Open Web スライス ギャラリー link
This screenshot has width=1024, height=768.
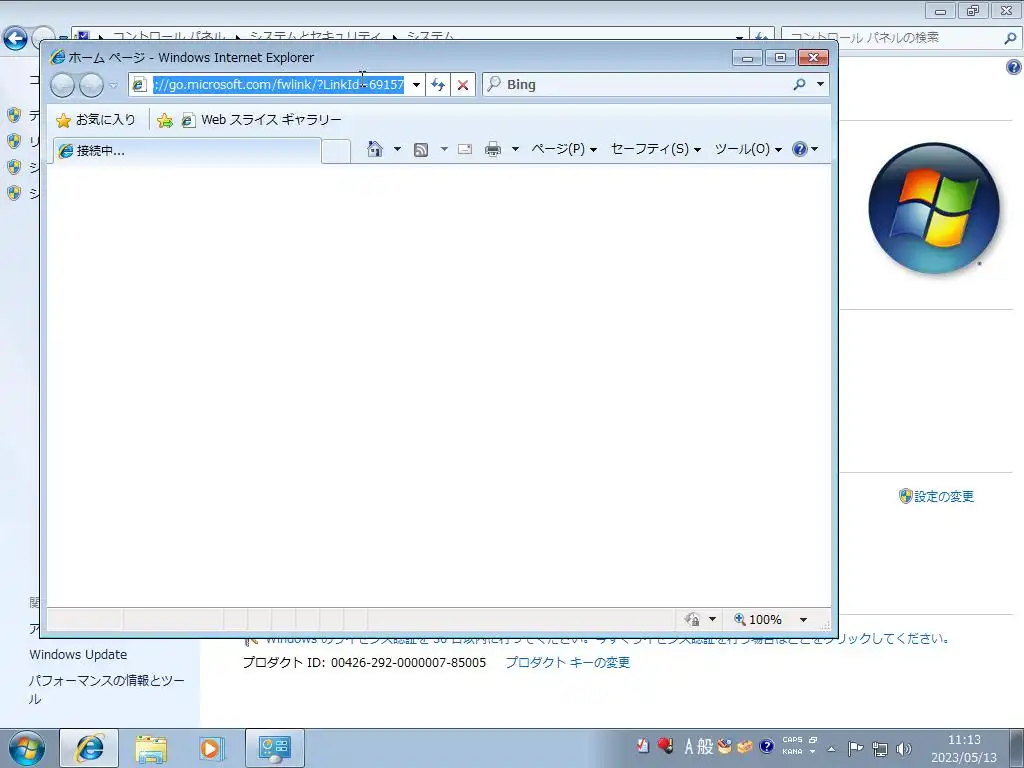262,120
